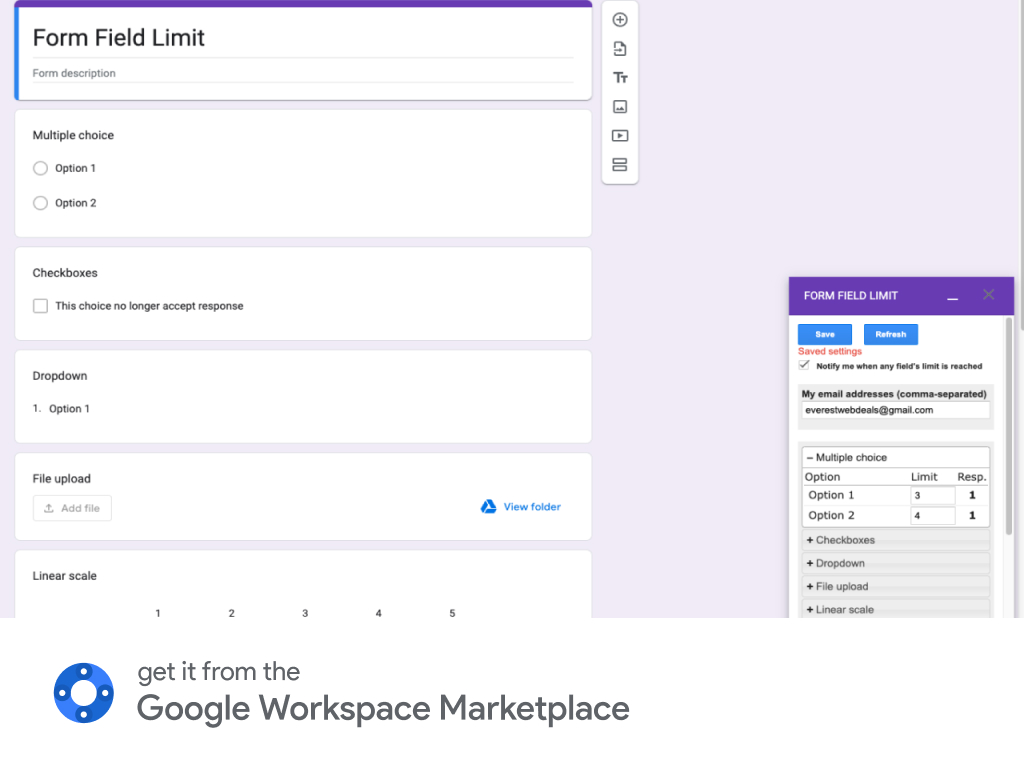
Task: Expand the File upload section in sidebar
Action: [838, 586]
